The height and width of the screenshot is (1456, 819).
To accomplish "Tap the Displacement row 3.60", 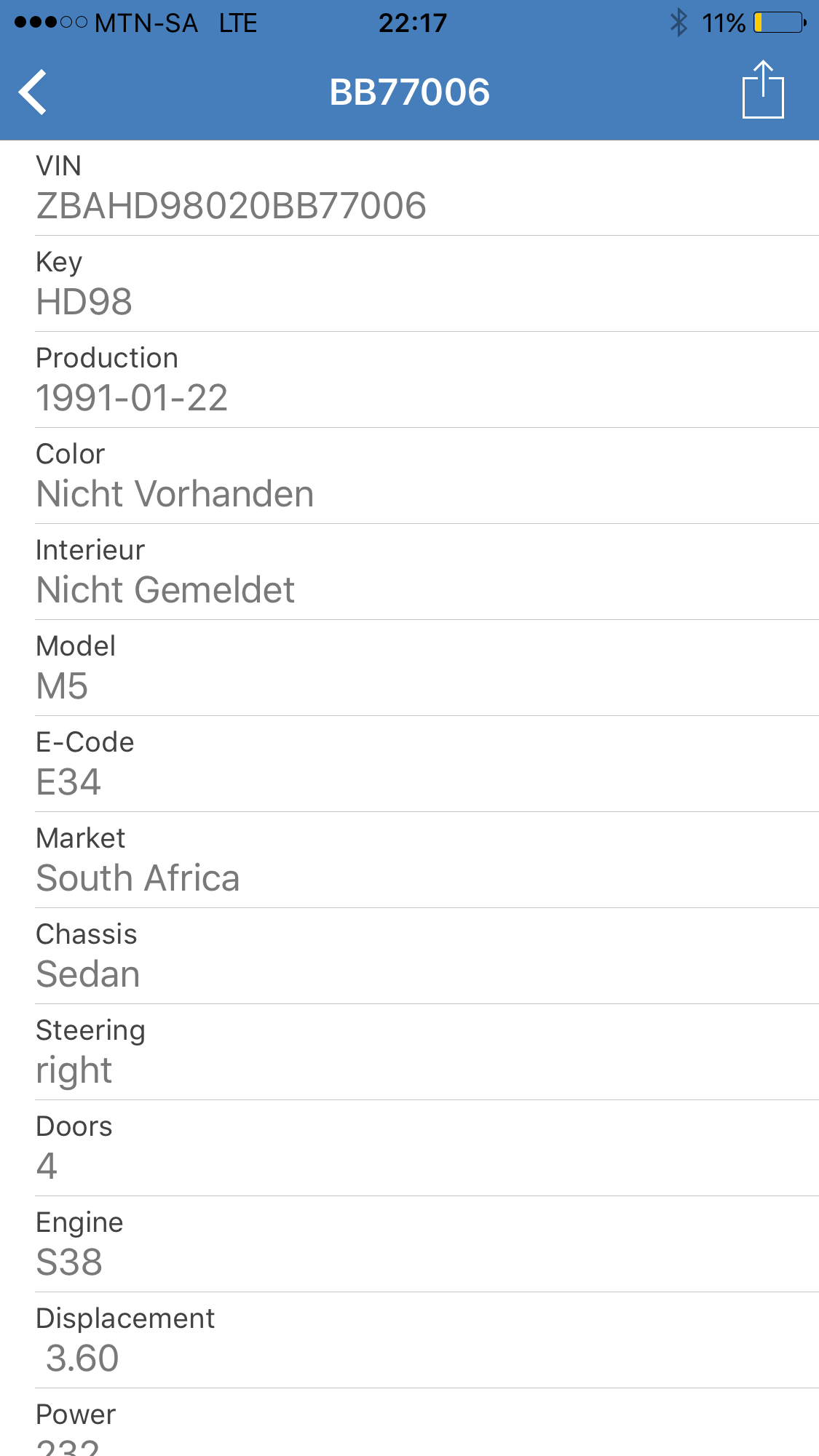I will pyautogui.click(x=409, y=1340).
